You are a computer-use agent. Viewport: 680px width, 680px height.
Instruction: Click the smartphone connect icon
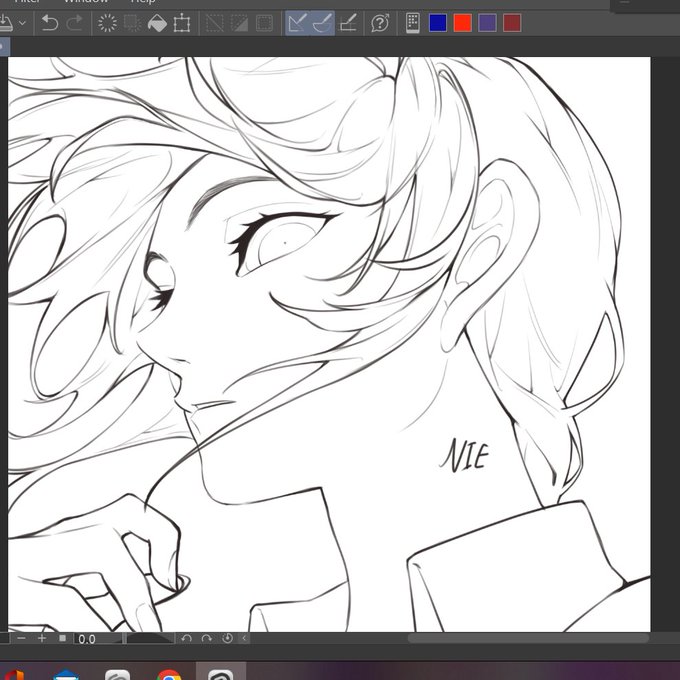(412, 23)
